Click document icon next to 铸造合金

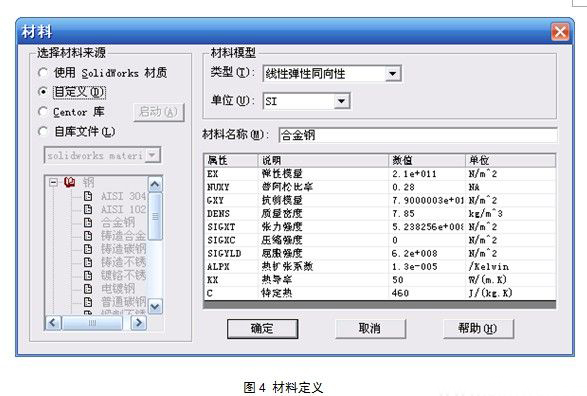88,235
